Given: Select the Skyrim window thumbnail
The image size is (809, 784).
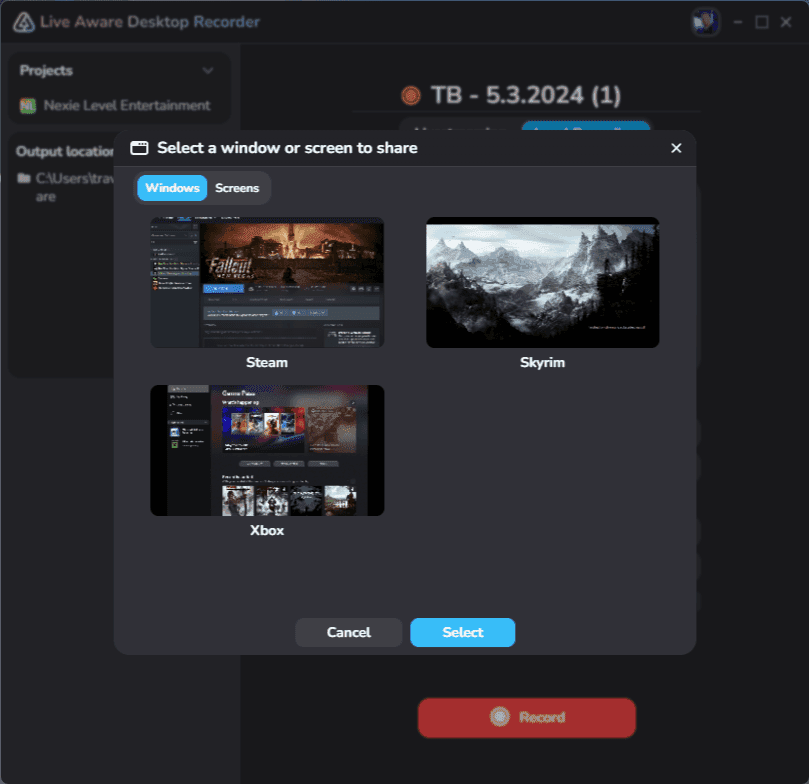Looking at the screenshot, I should tap(542, 282).
